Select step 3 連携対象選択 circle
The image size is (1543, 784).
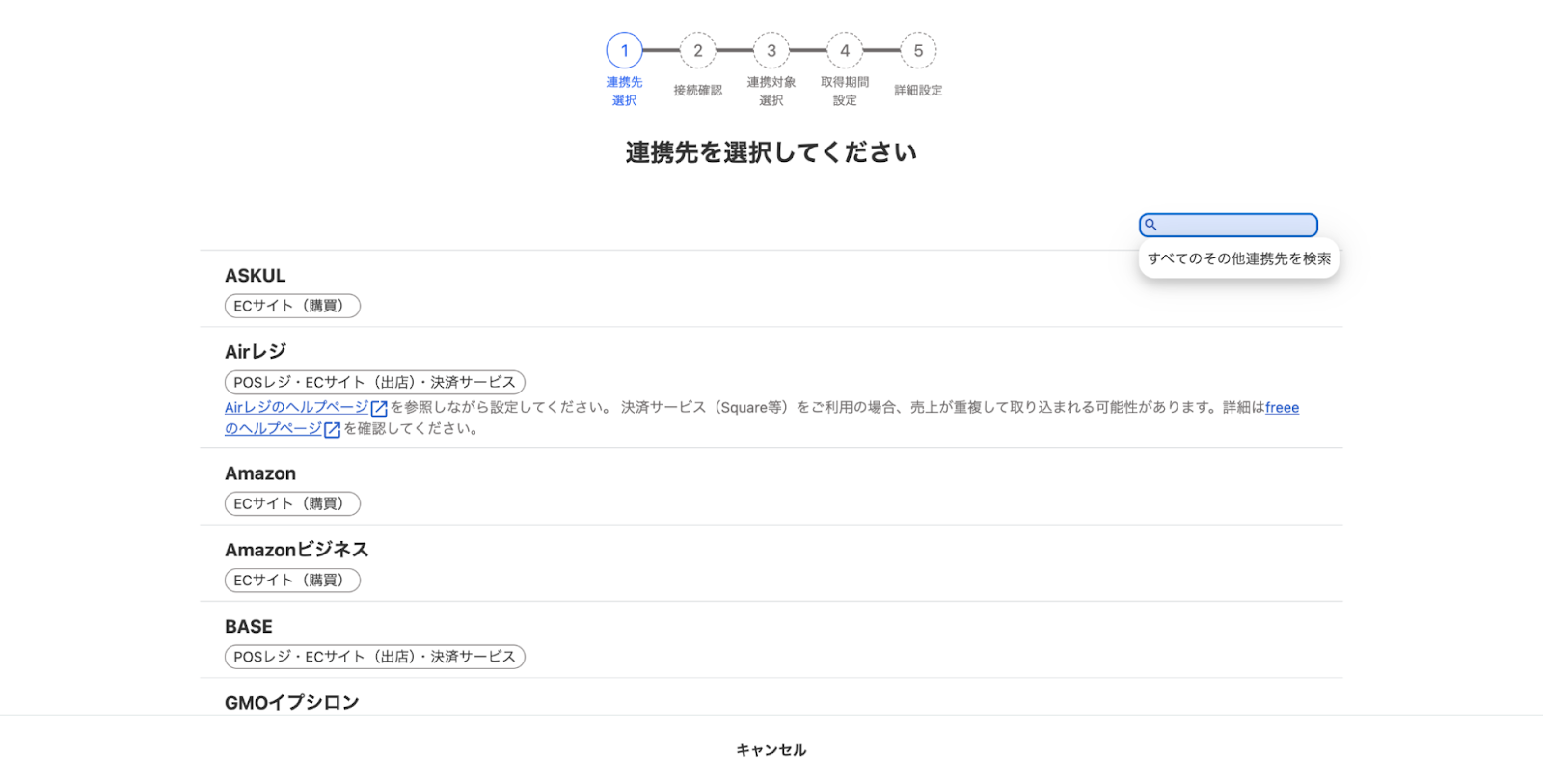coord(771,50)
